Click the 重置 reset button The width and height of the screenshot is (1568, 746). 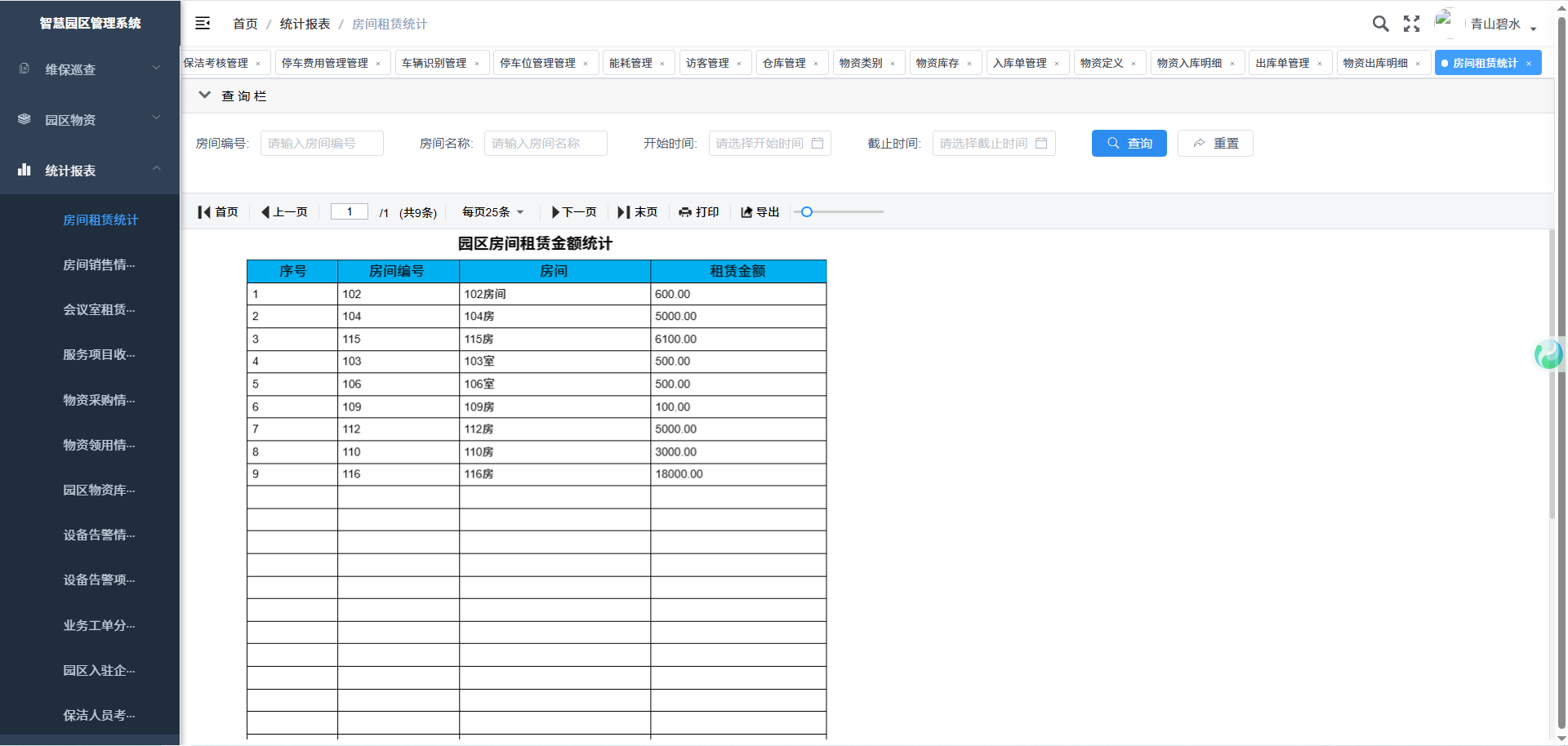pyautogui.click(x=1215, y=144)
